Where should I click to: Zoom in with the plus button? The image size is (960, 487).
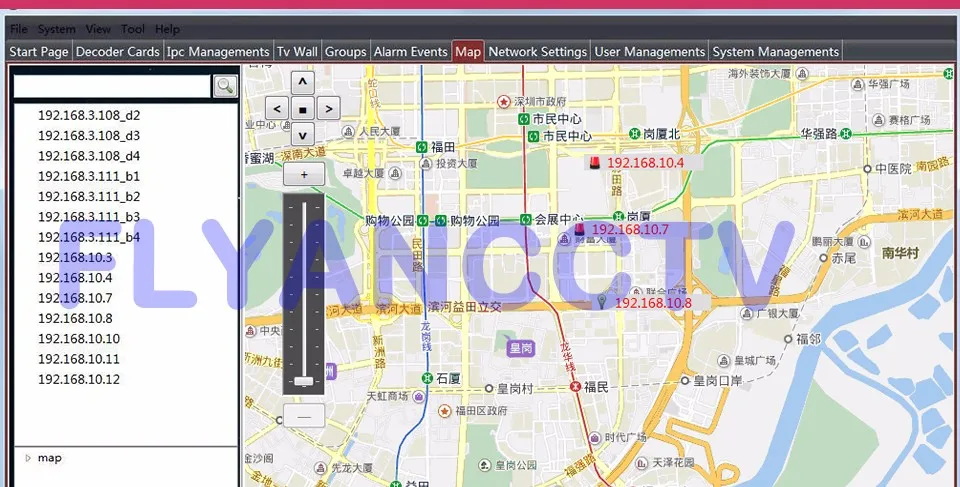tap(304, 175)
